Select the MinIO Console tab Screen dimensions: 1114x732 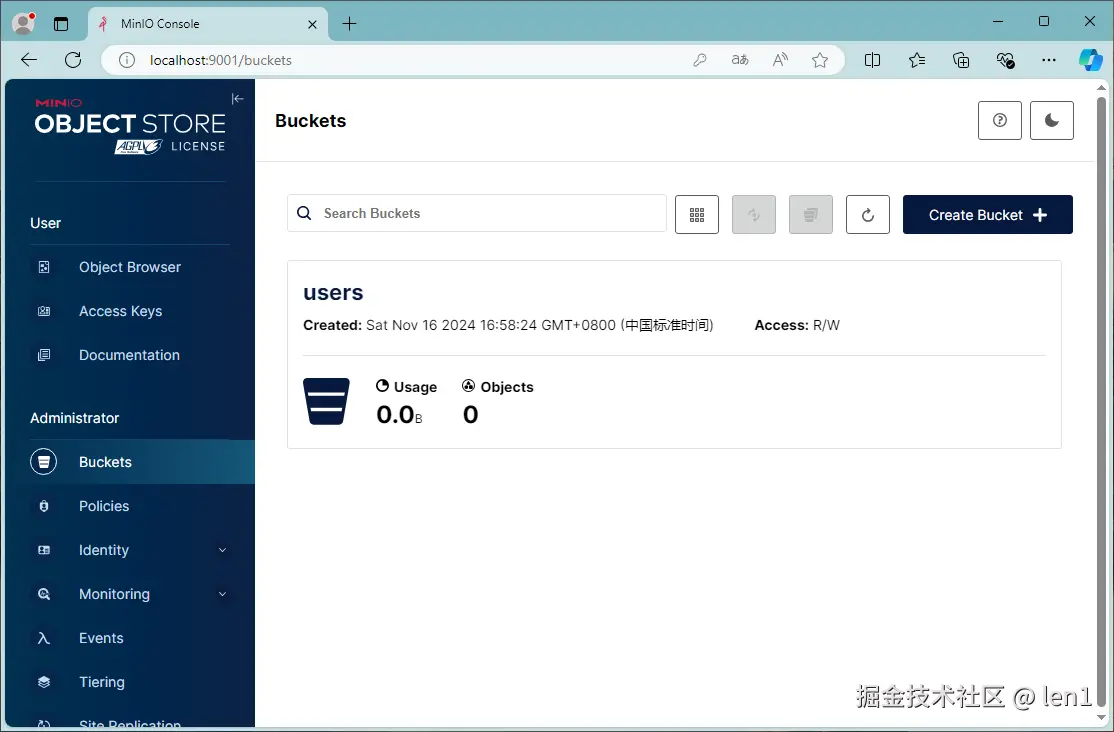(208, 24)
